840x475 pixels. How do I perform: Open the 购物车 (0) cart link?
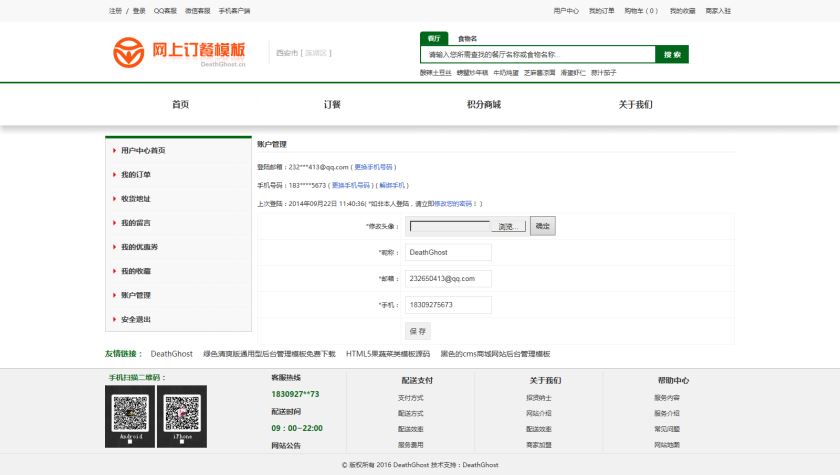[641, 11]
